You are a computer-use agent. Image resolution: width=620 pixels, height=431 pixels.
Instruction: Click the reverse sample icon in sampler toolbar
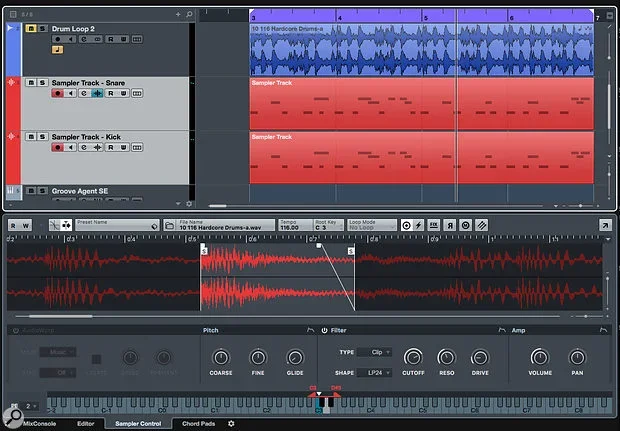pyautogui.click(x=450, y=226)
